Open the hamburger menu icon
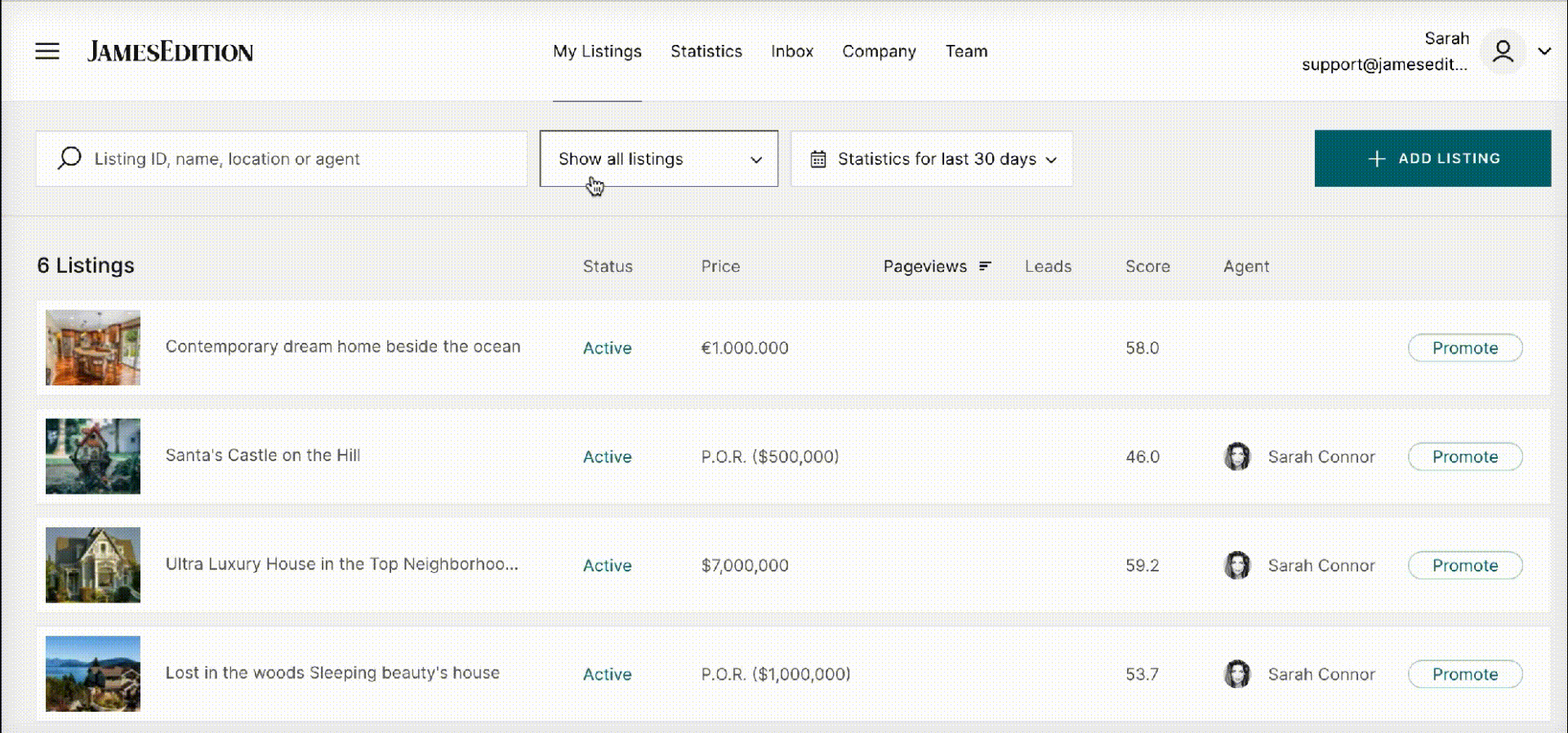The height and width of the screenshot is (733, 1568). 47,51
